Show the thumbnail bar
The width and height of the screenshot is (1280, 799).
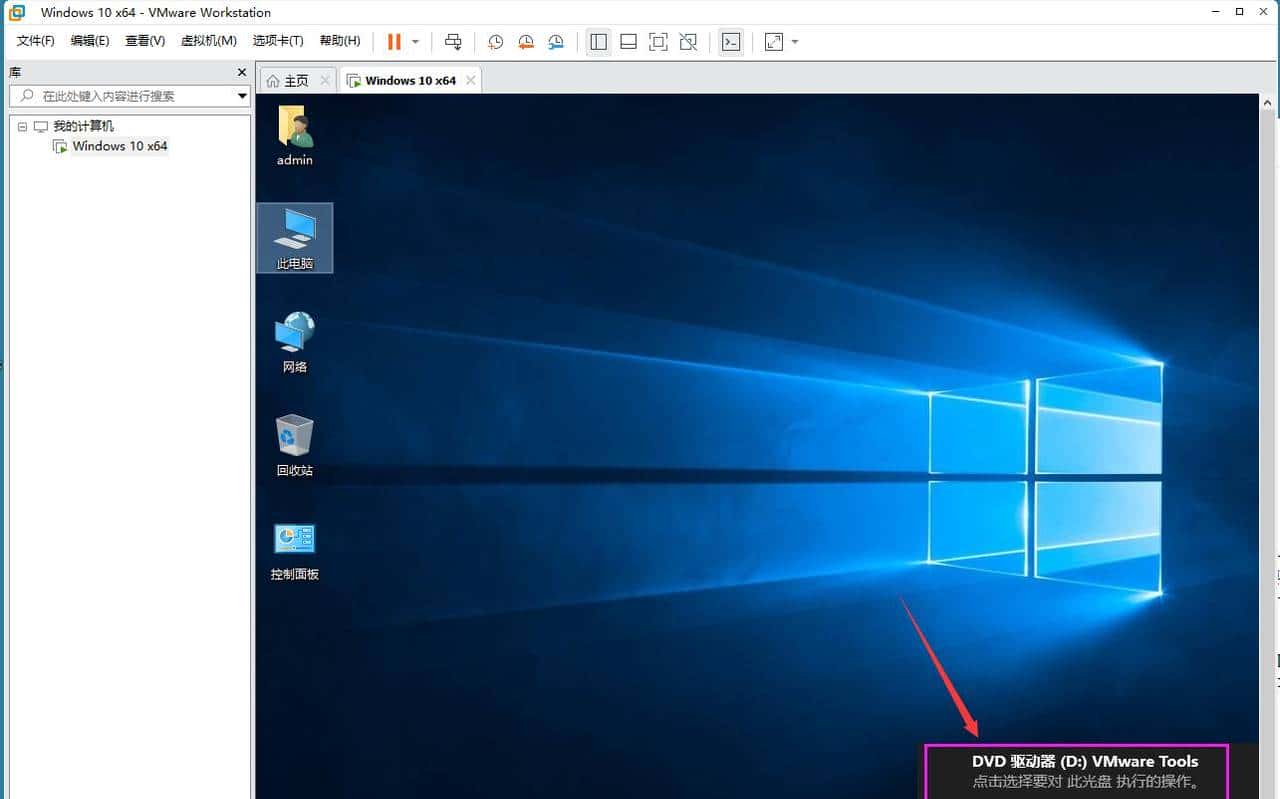click(x=628, y=41)
